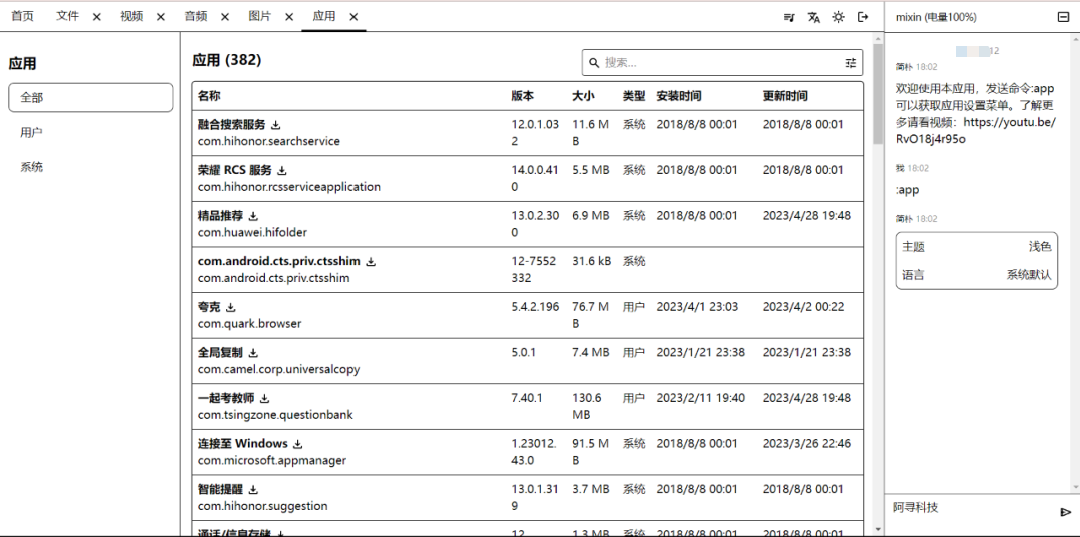Viewport: 1080px width, 537px height.
Task: Close the 图片 tab
Action: coord(289,17)
